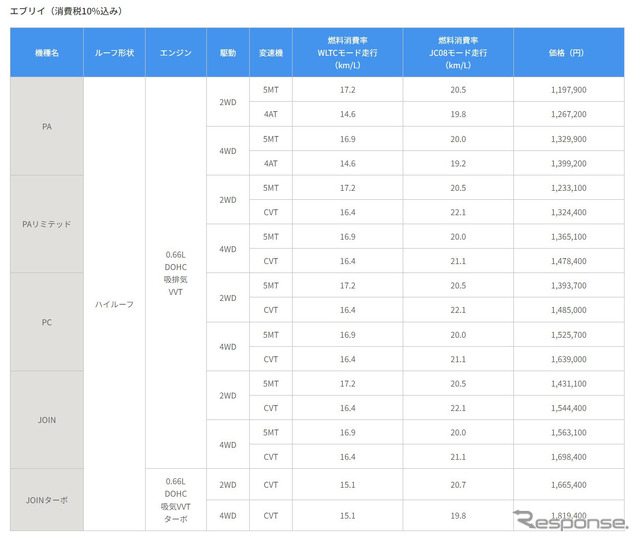Select the price 1,399,200
Image resolution: width=640 pixels, height=542 pixels.
click(569, 164)
